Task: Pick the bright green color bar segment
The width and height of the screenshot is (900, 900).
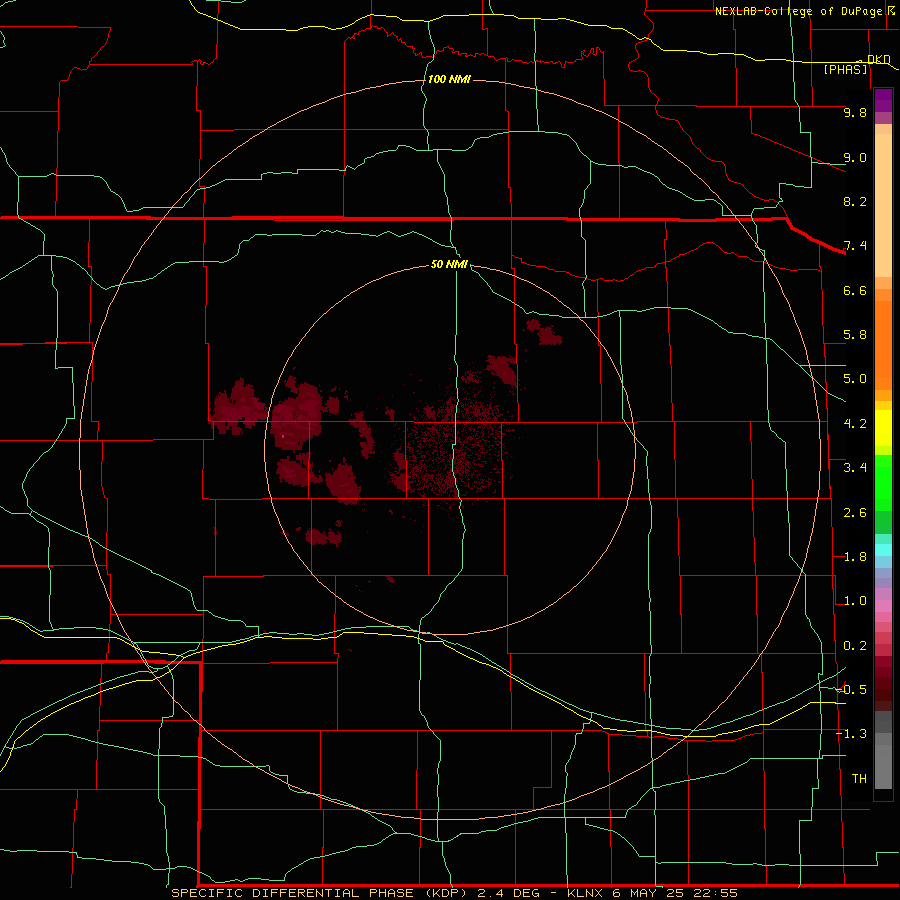Action: [x=883, y=483]
